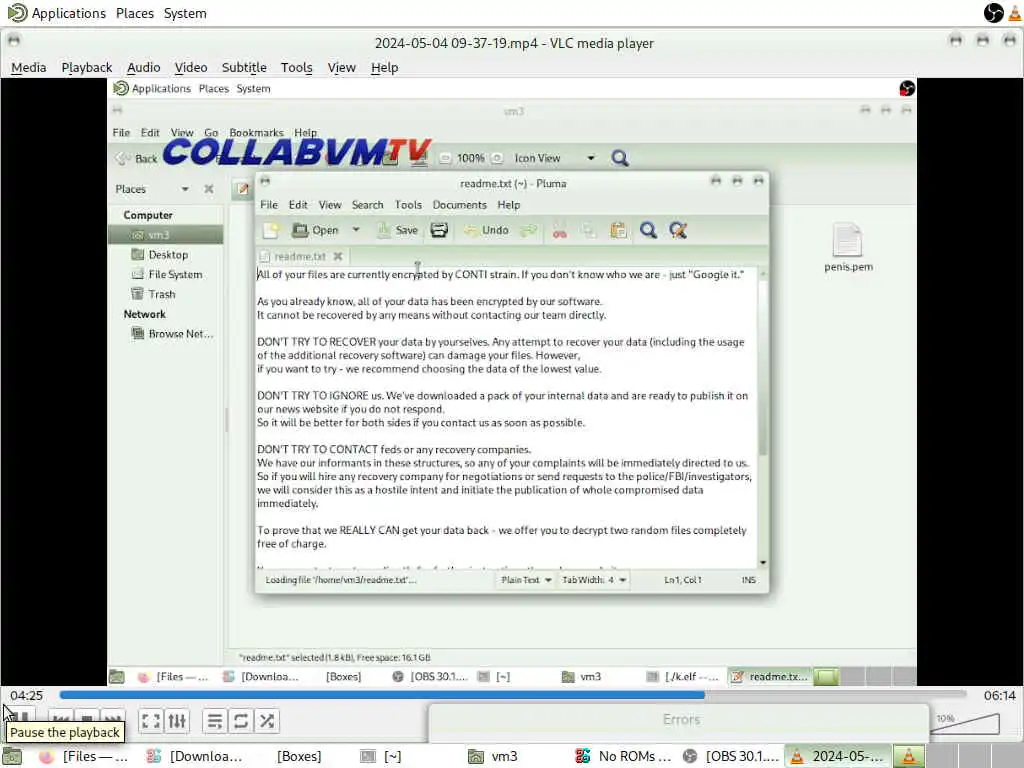Switch to the [Files — ... taskbar window
1024x768 pixels.
(85, 756)
